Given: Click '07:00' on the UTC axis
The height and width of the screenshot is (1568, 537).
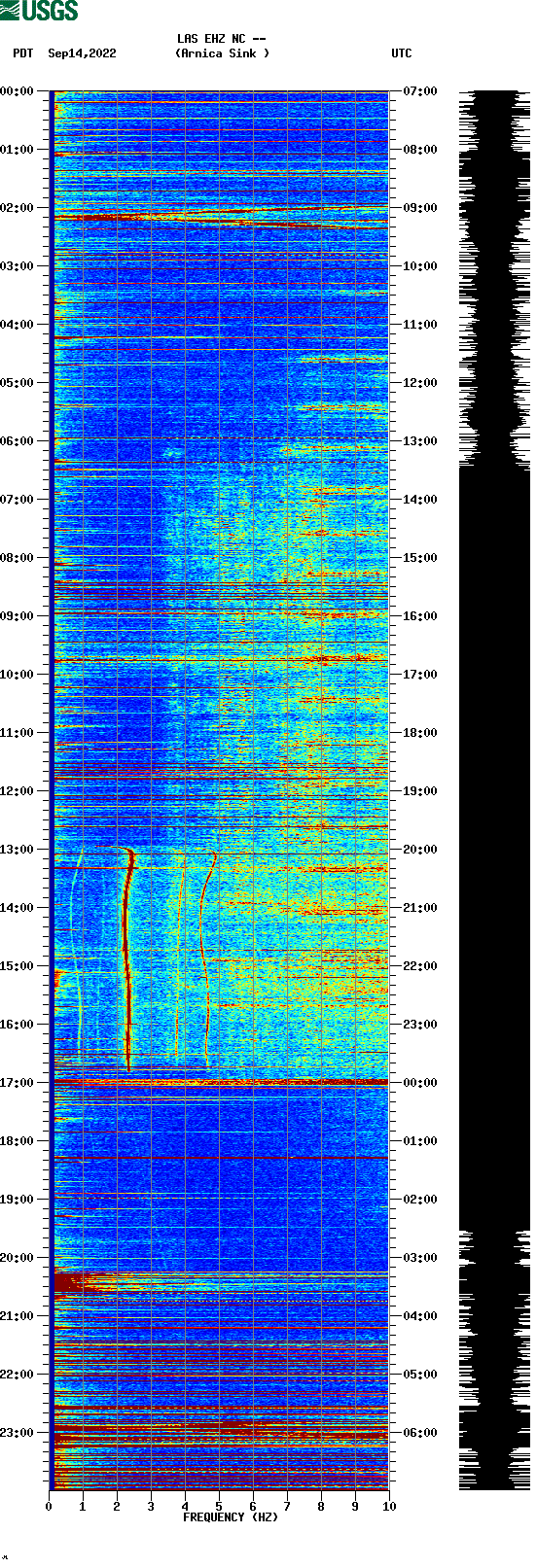Looking at the screenshot, I should (x=420, y=91).
